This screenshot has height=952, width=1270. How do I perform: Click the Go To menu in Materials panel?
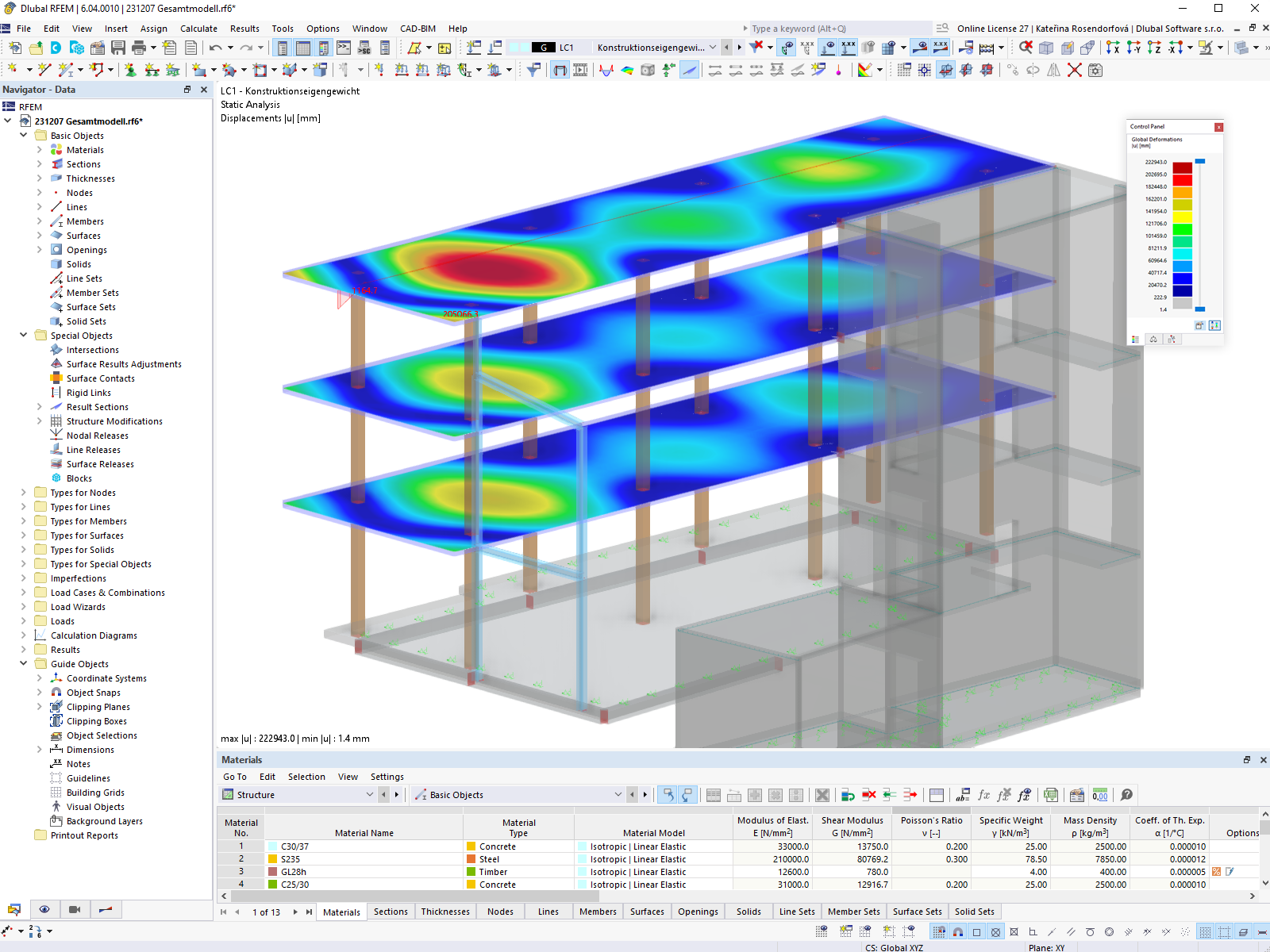click(x=235, y=777)
